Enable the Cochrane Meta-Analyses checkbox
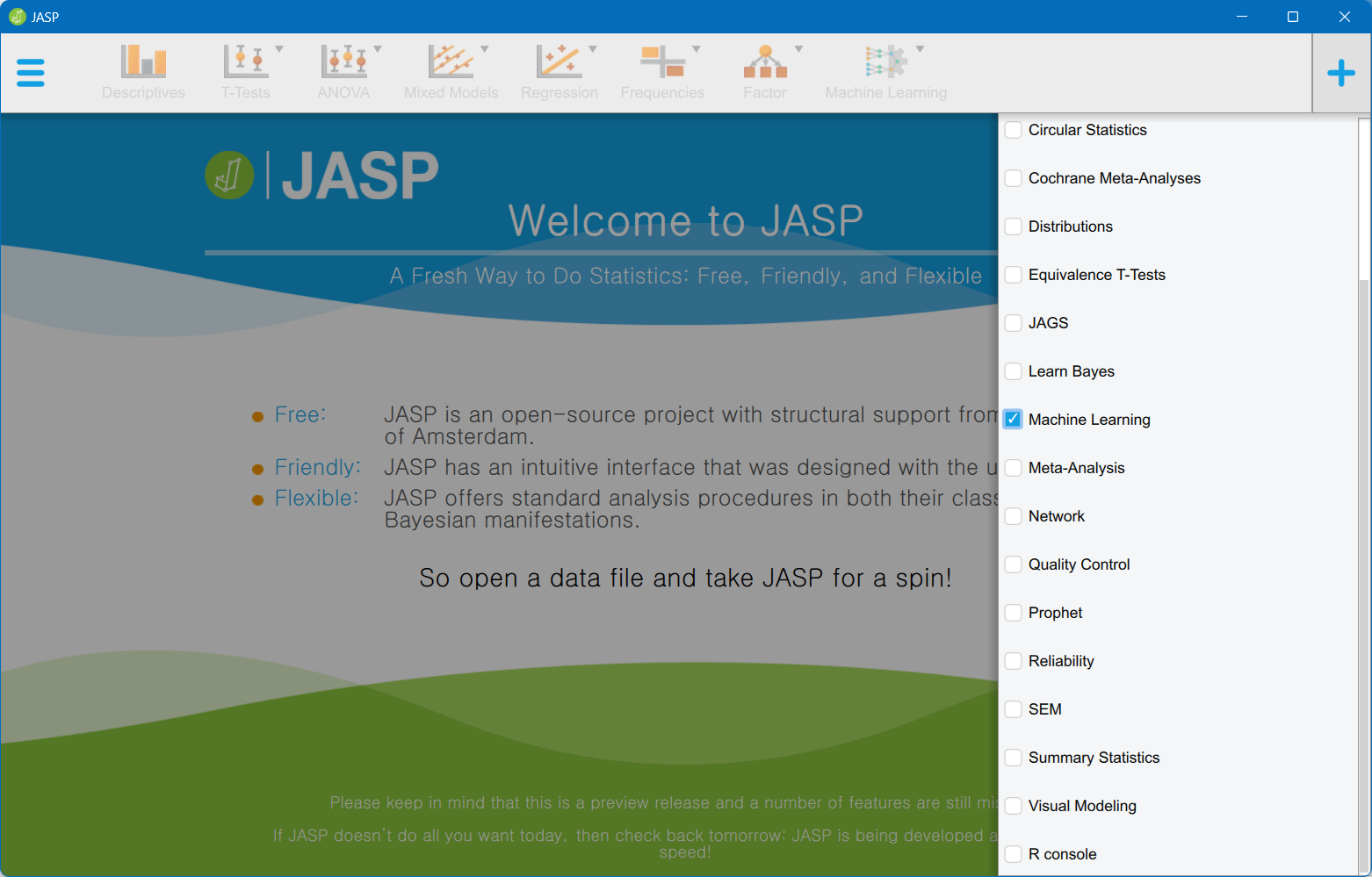The image size is (1372, 877). coord(1013,178)
